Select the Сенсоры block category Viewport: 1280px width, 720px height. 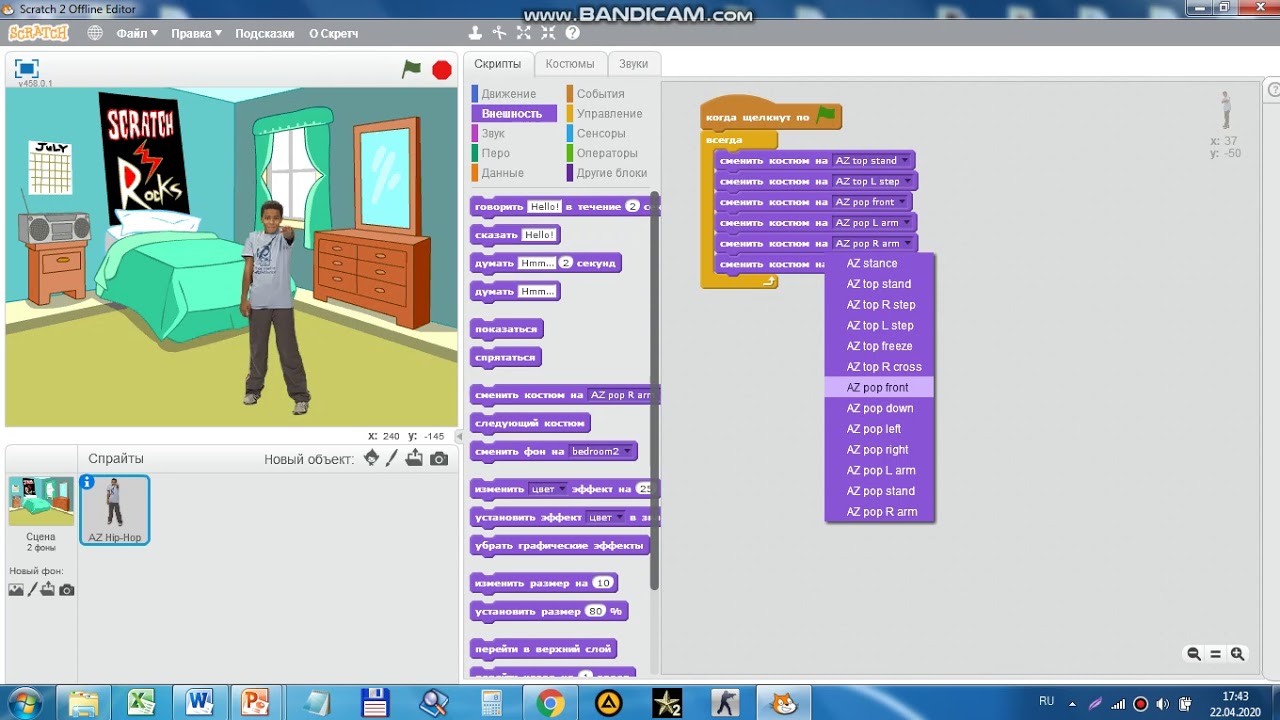point(601,134)
